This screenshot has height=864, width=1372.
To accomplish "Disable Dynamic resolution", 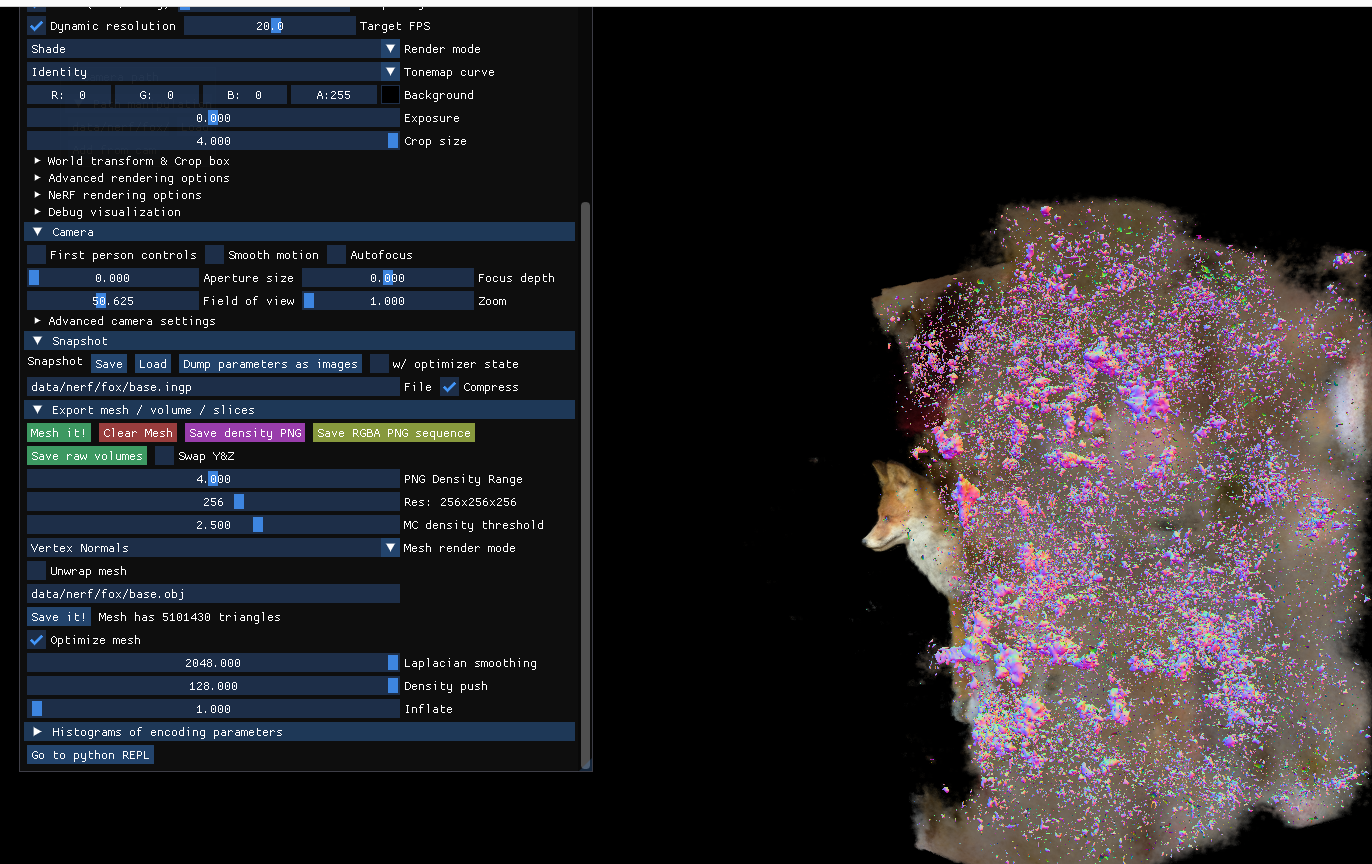I will (x=36, y=25).
